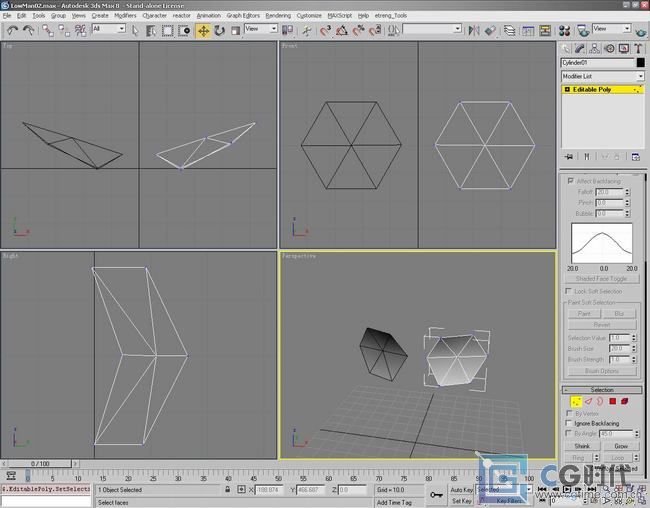Screen dimensions: 650x508
Task: Activate the Select and Rotate tool
Action: point(219,30)
